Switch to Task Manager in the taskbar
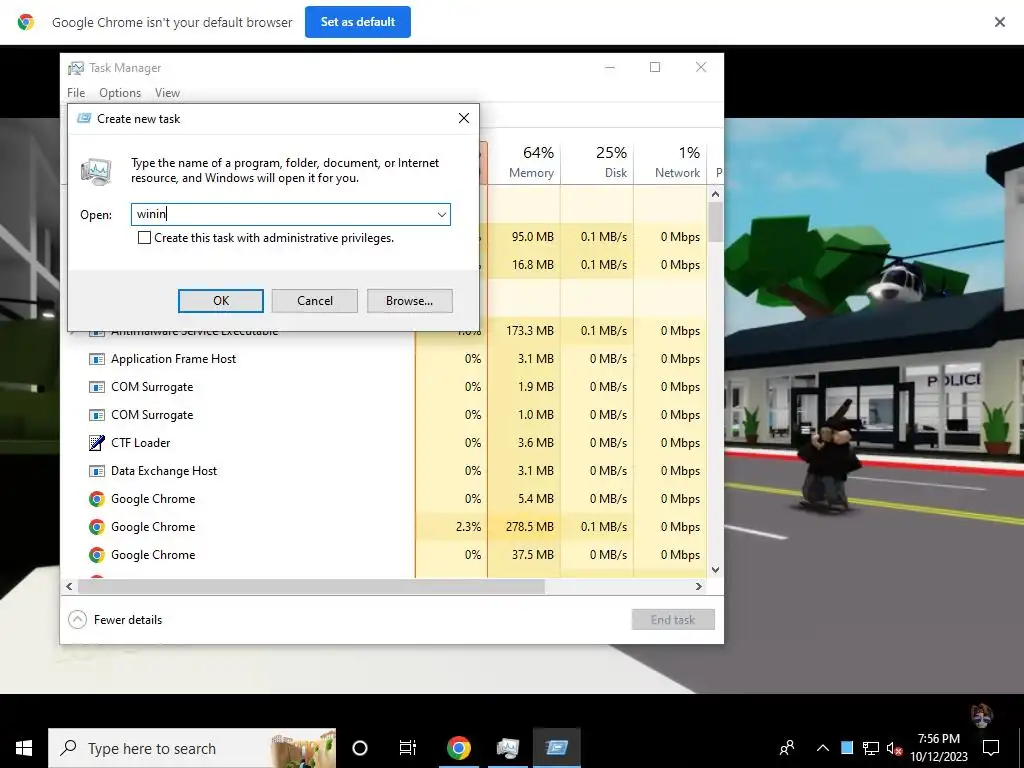1024x768 pixels. click(x=507, y=748)
